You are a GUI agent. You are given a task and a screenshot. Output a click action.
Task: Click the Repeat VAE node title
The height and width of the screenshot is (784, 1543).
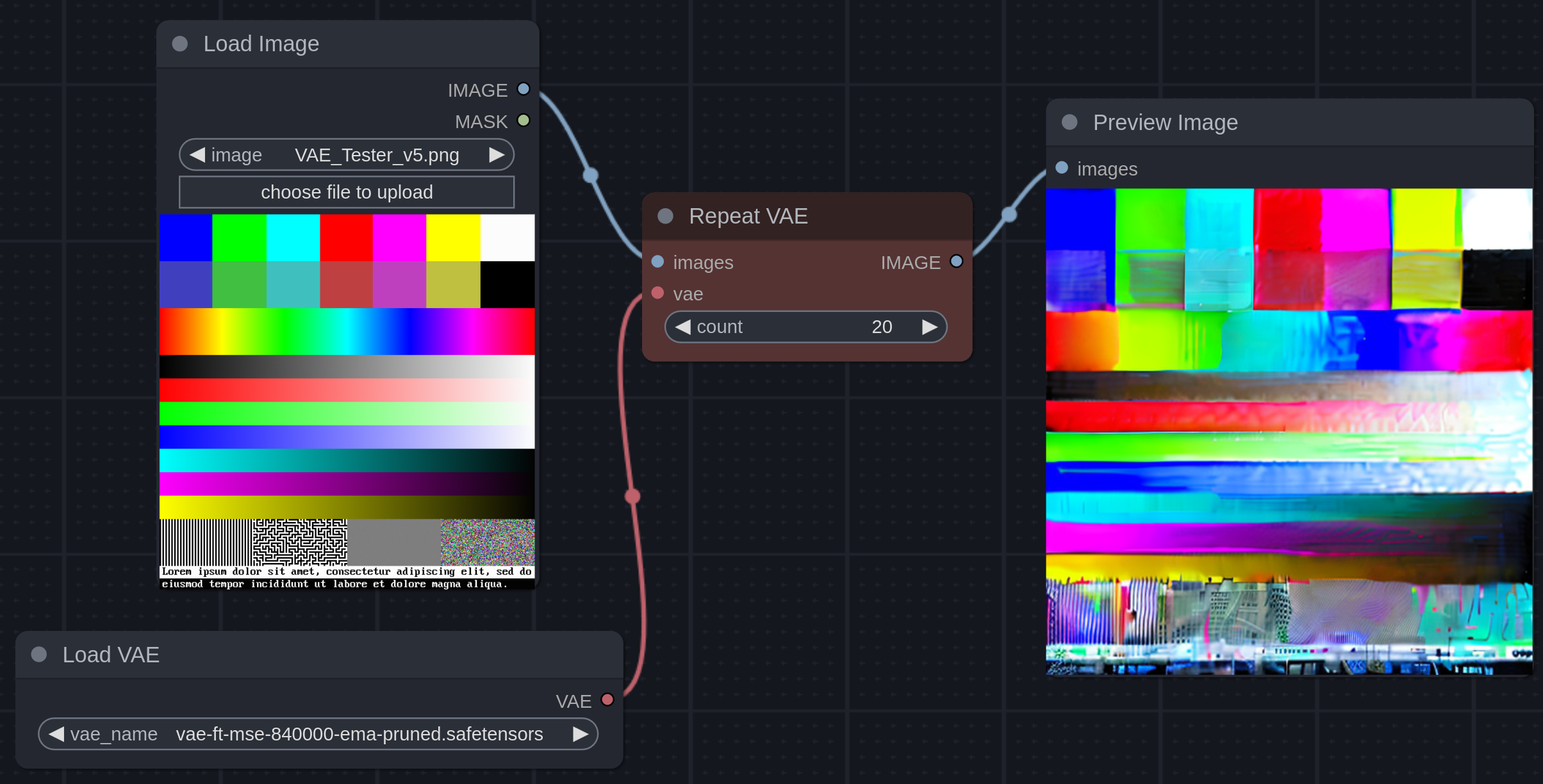pos(748,216)
